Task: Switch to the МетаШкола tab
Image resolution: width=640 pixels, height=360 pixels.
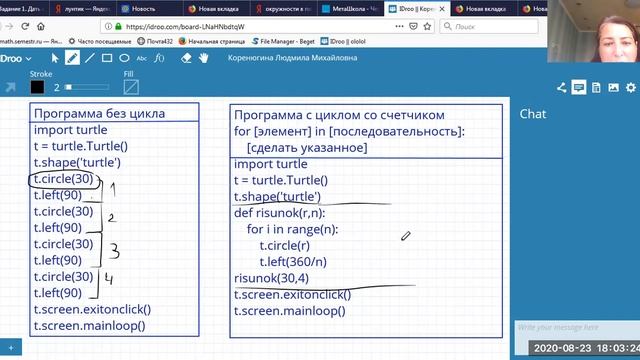Action: click(x=350, y=9)
